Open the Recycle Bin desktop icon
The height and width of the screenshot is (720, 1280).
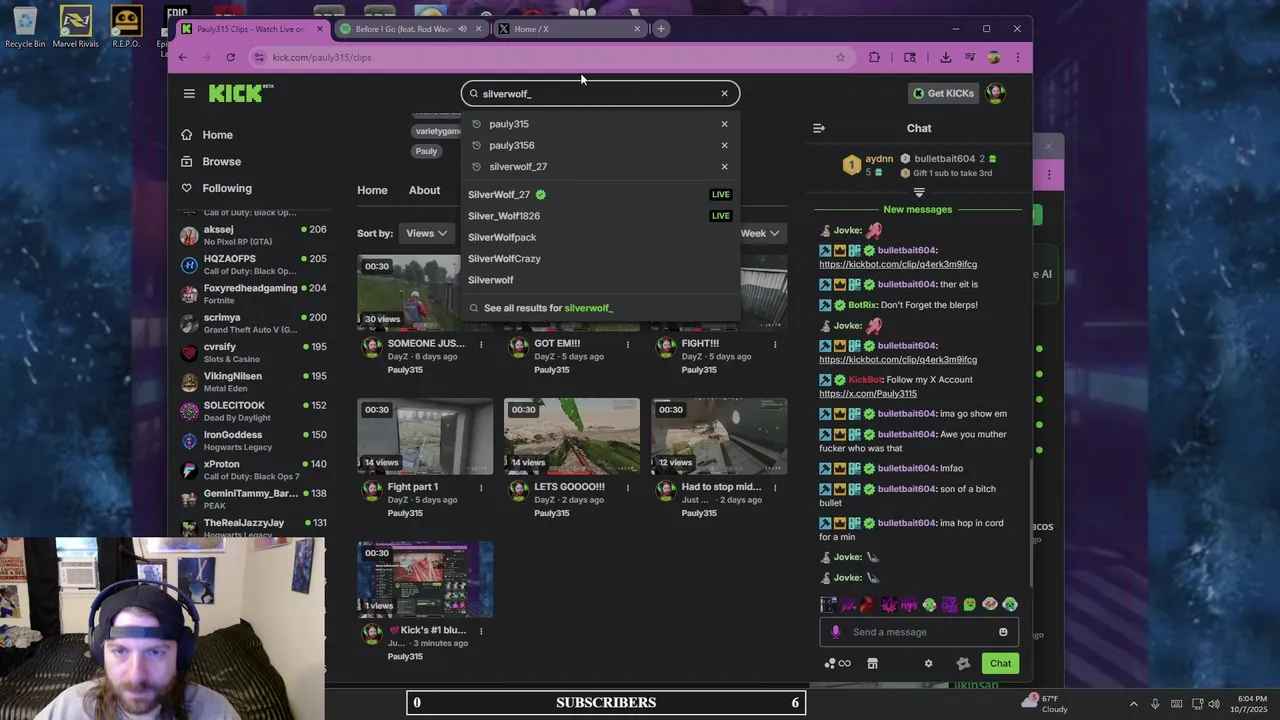(25, 27)
